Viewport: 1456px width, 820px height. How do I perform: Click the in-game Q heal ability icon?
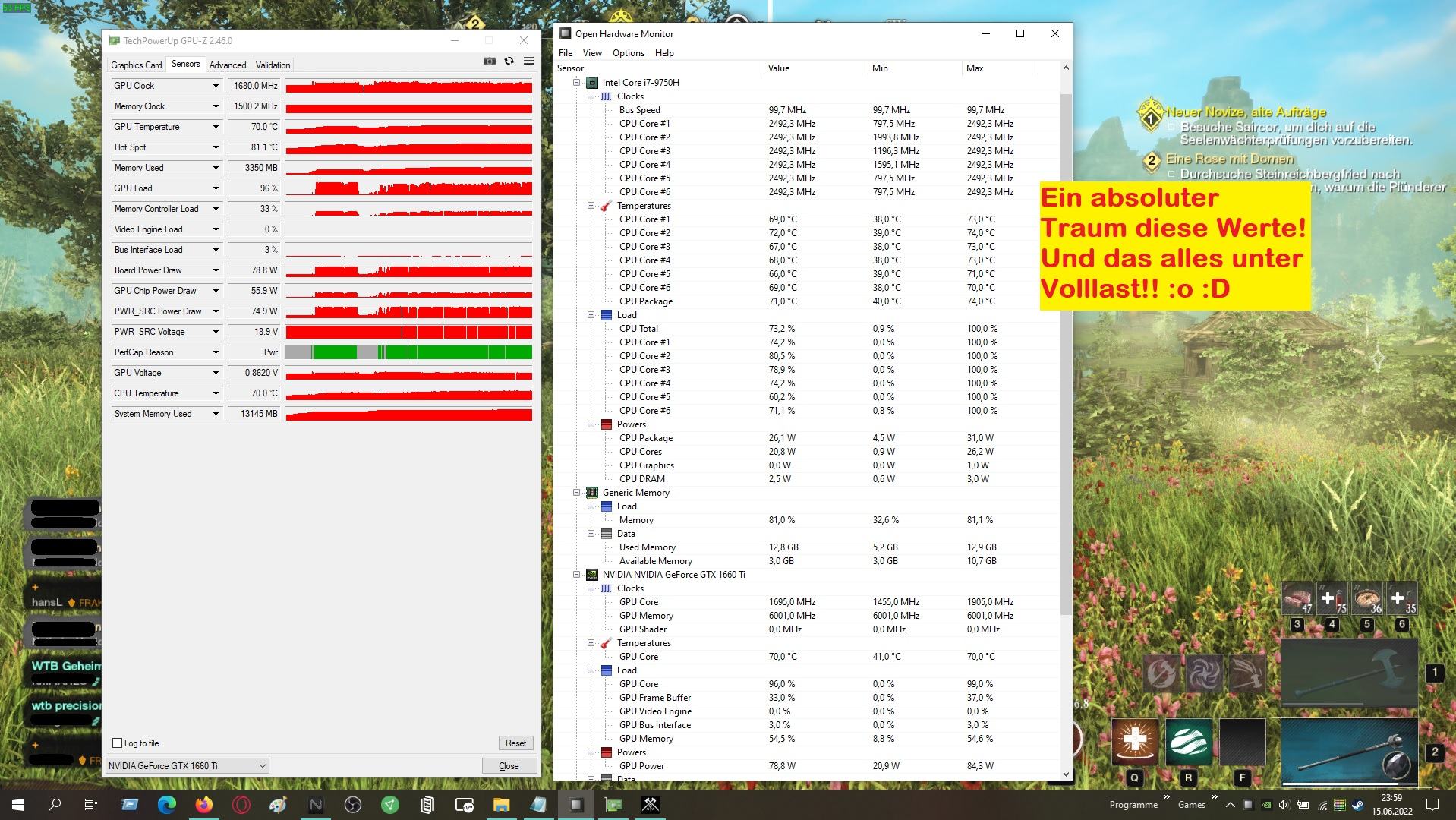tap(1134, 741)
